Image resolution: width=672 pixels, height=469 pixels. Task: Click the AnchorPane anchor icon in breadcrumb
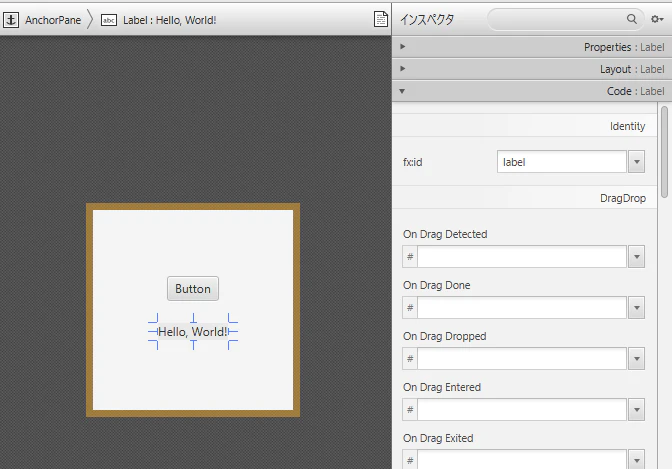(11, 20)
